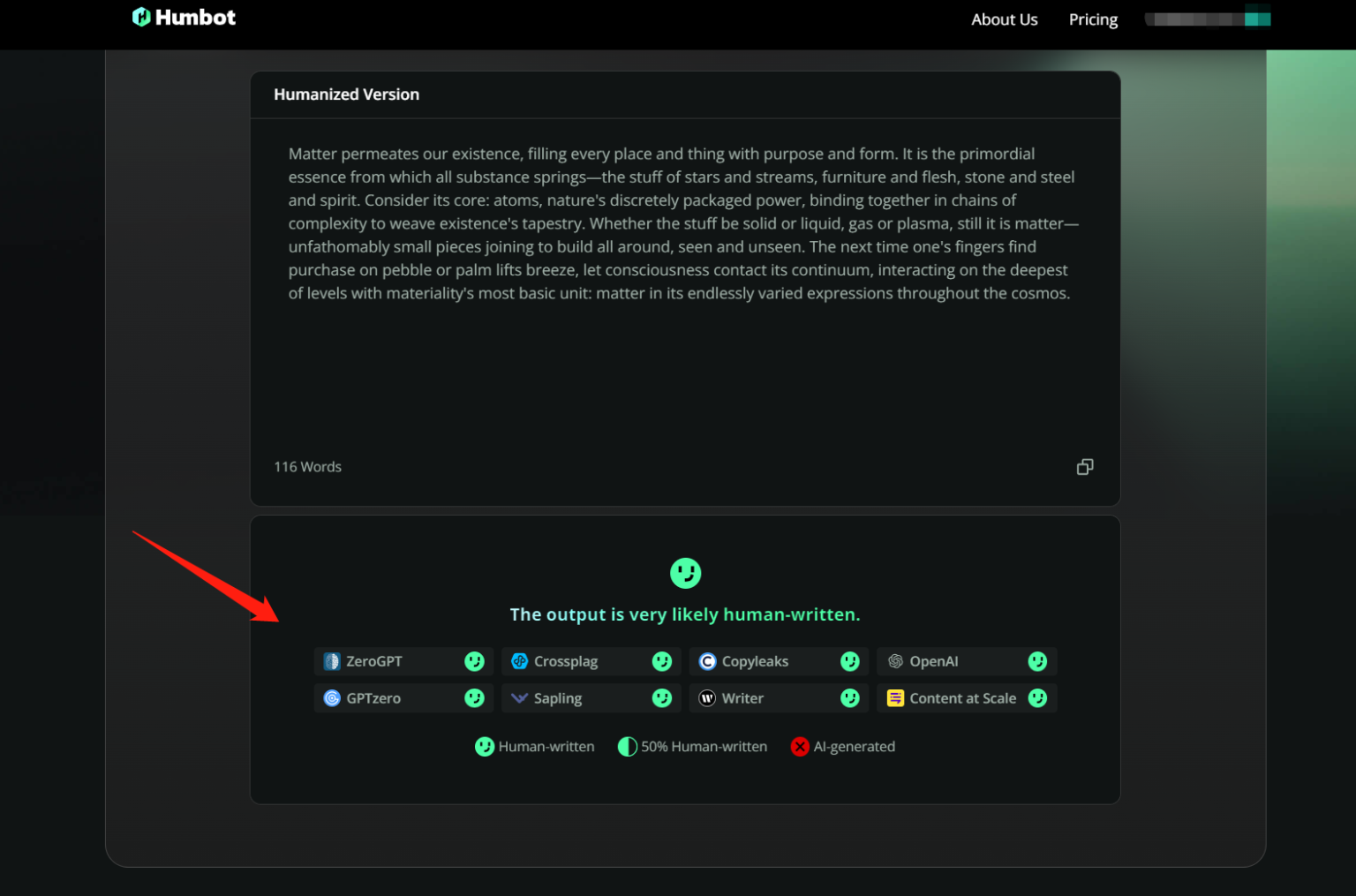Click the smiley status next to Copyleaks

(x=850, y=661)
